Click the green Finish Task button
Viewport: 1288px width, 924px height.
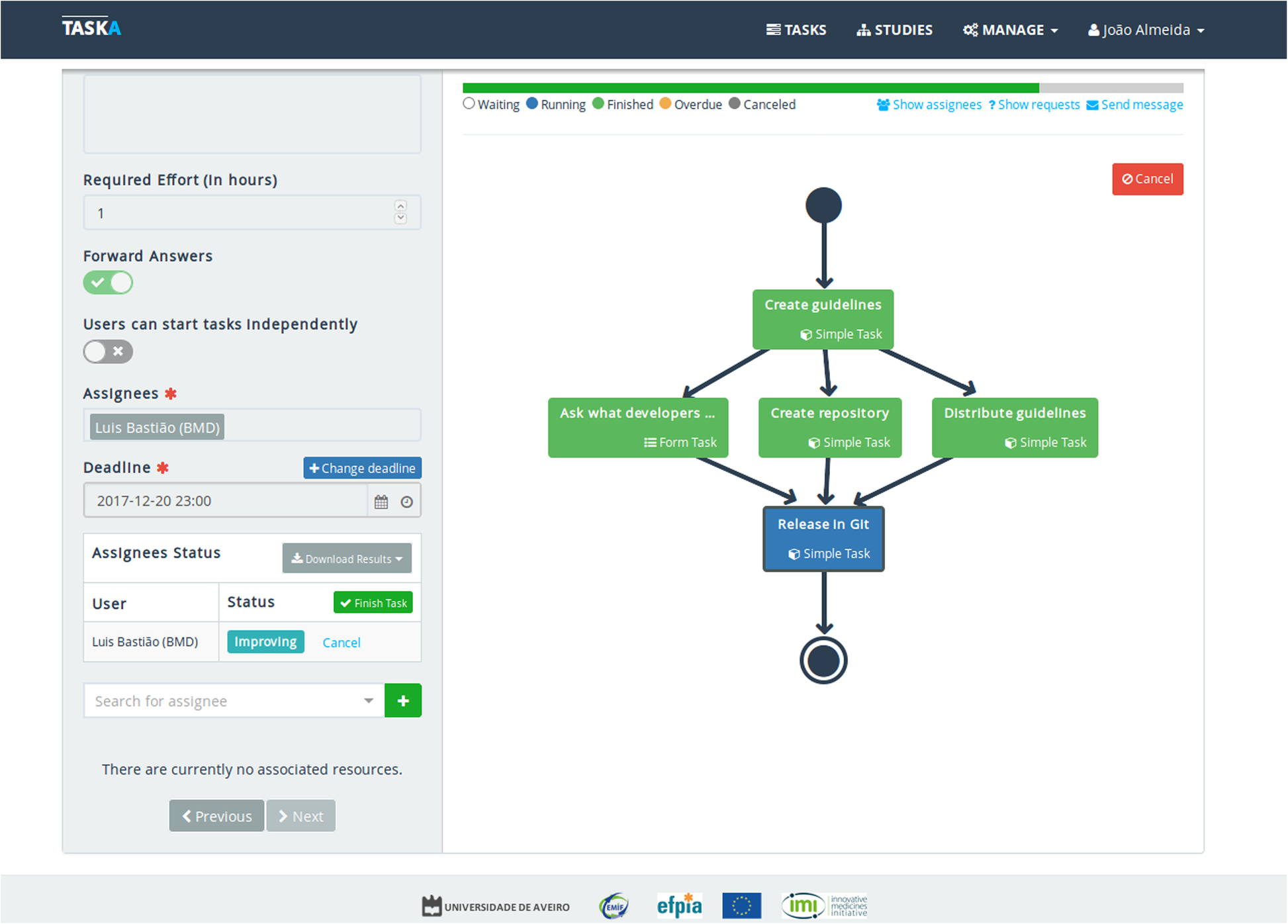point(373,602)
